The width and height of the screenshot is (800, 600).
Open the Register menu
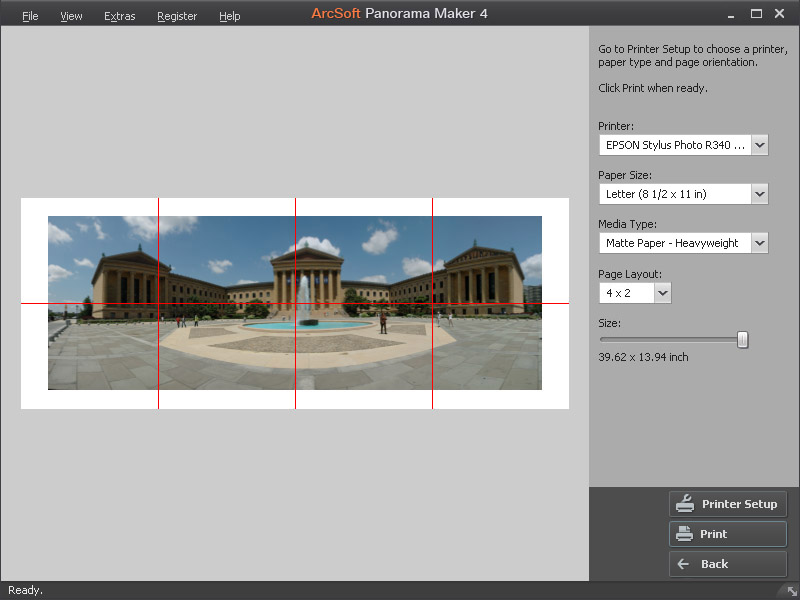(177, 16)
